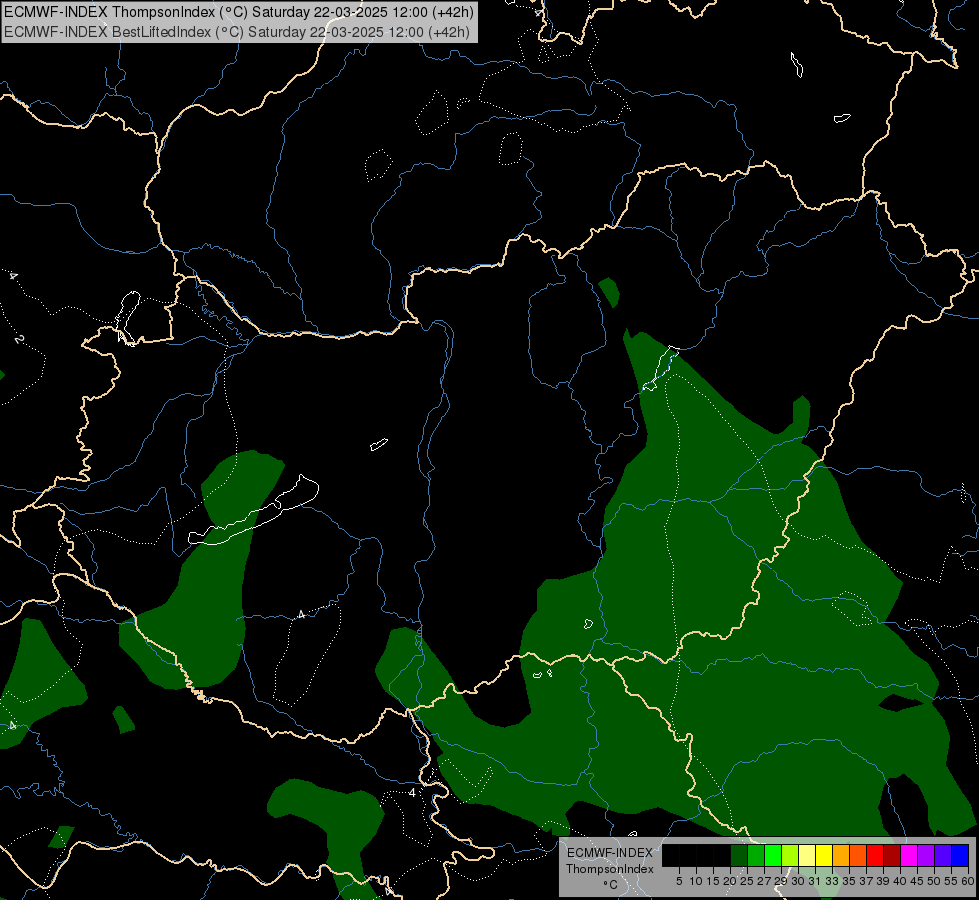Screen dimensions: 979x900
Task: Click the legend tick value 15
Action: (x=713, y=881)
